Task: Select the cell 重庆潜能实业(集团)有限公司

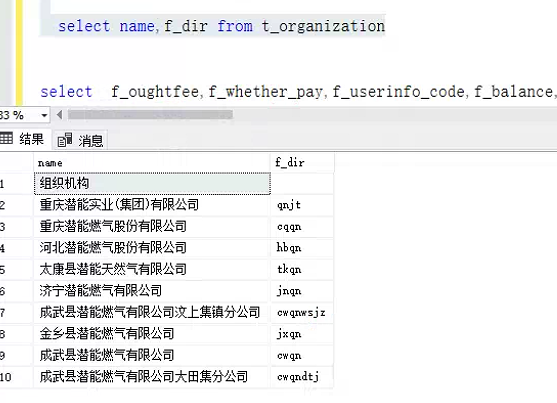Action: pyautogui.click(x=152, y=205)
